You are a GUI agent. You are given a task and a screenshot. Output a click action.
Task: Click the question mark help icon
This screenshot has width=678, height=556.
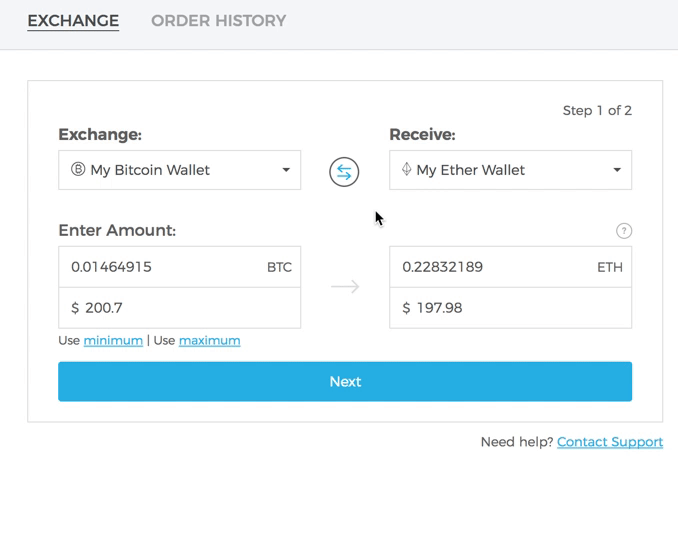tap(624, 231)
